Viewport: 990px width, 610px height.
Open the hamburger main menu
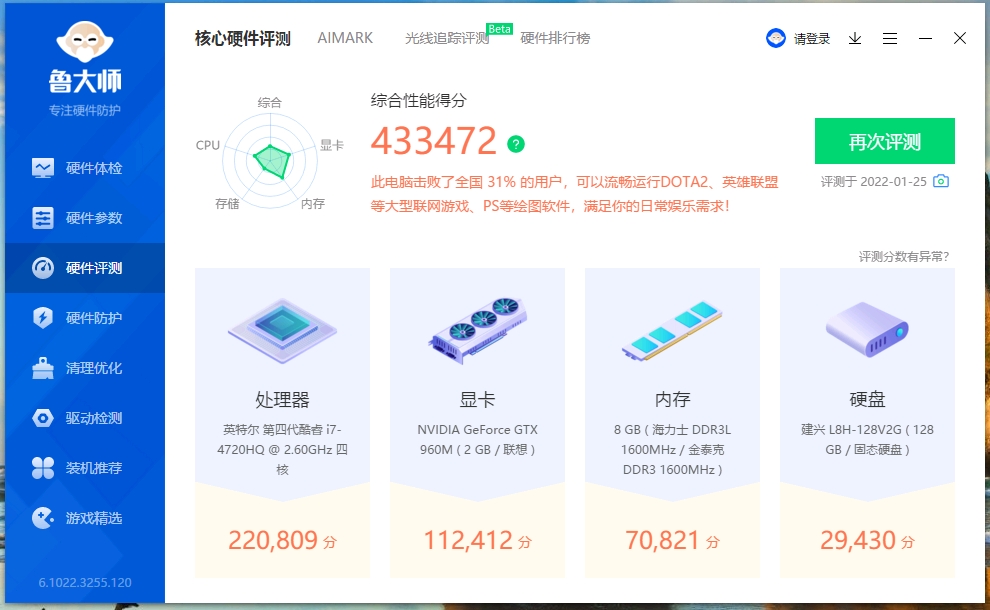pyautogui.click(x=890, y=39)
